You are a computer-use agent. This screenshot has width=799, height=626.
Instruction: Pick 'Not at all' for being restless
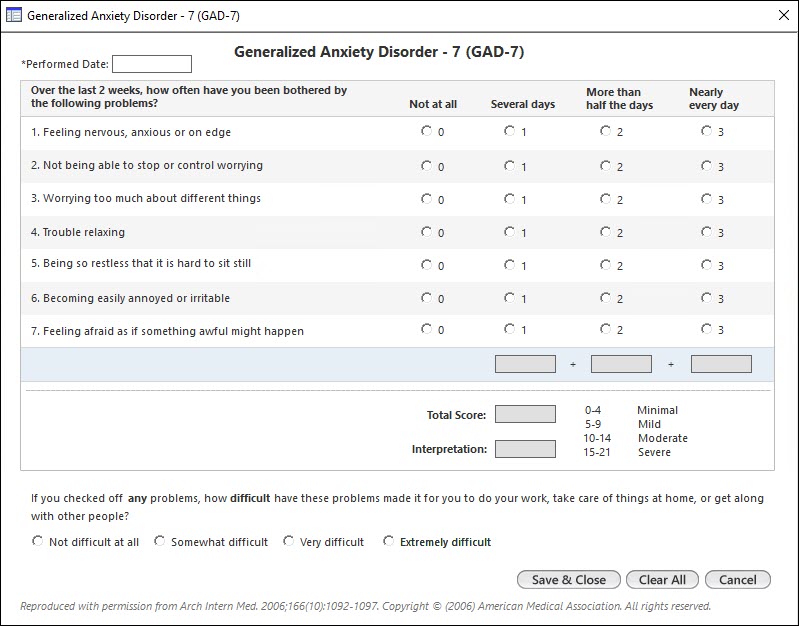click(427, 265)
